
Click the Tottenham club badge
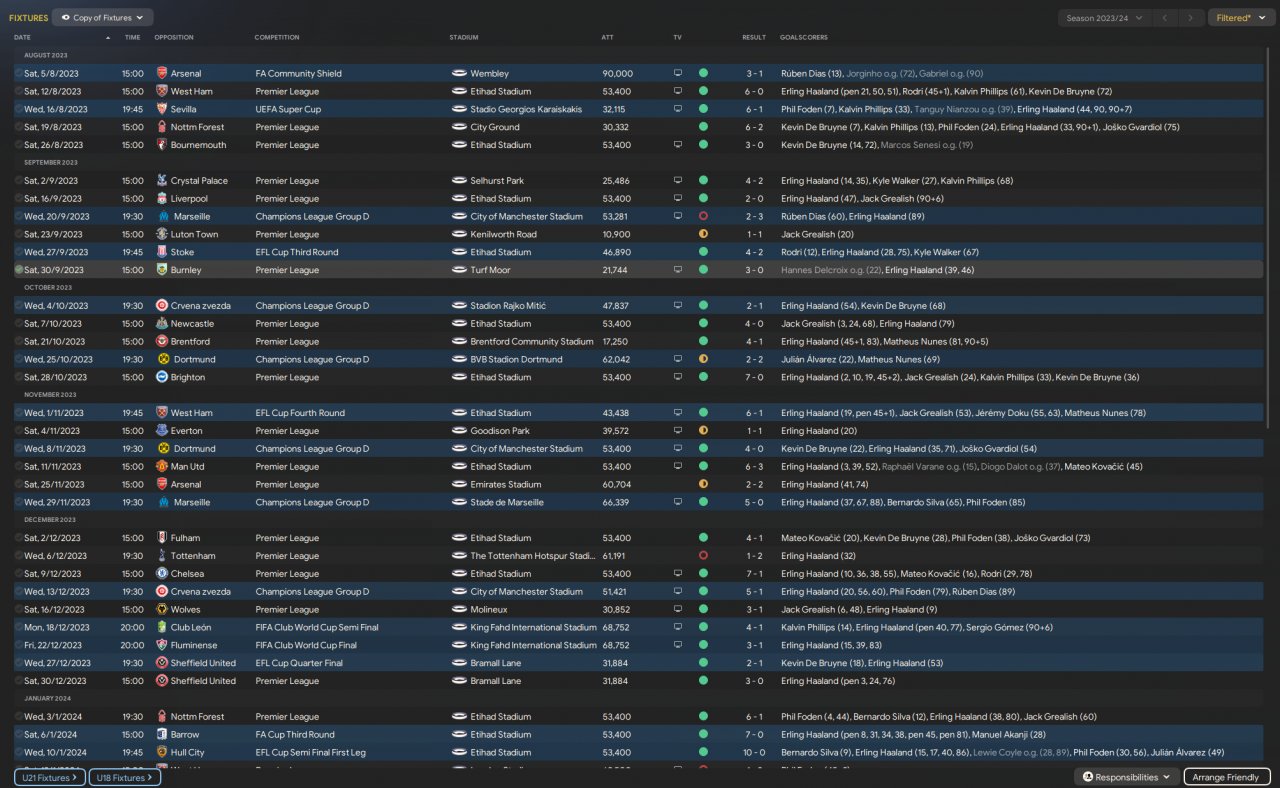[x=163, y=556]
